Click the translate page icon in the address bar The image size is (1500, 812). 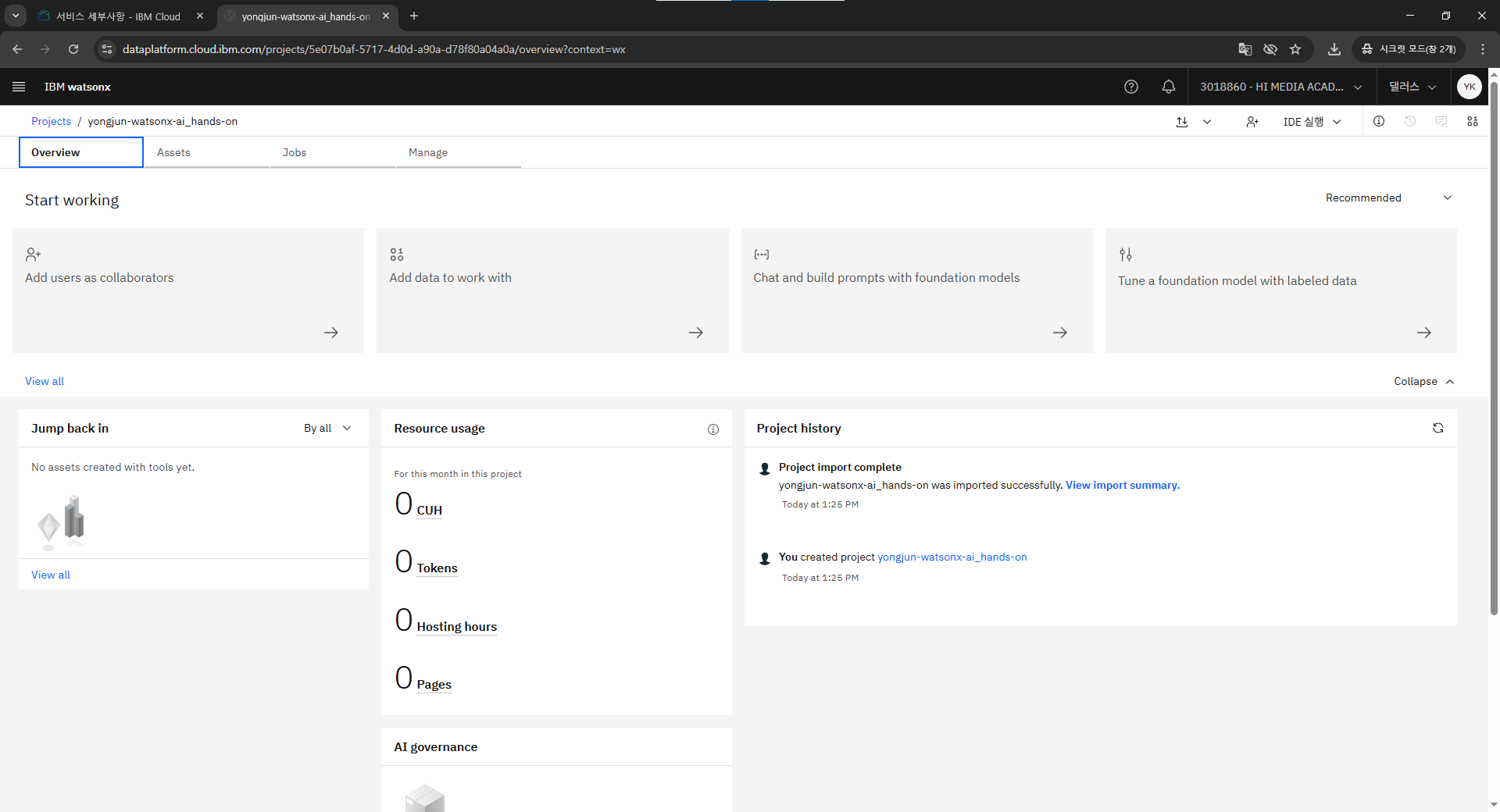(1245, 49)
